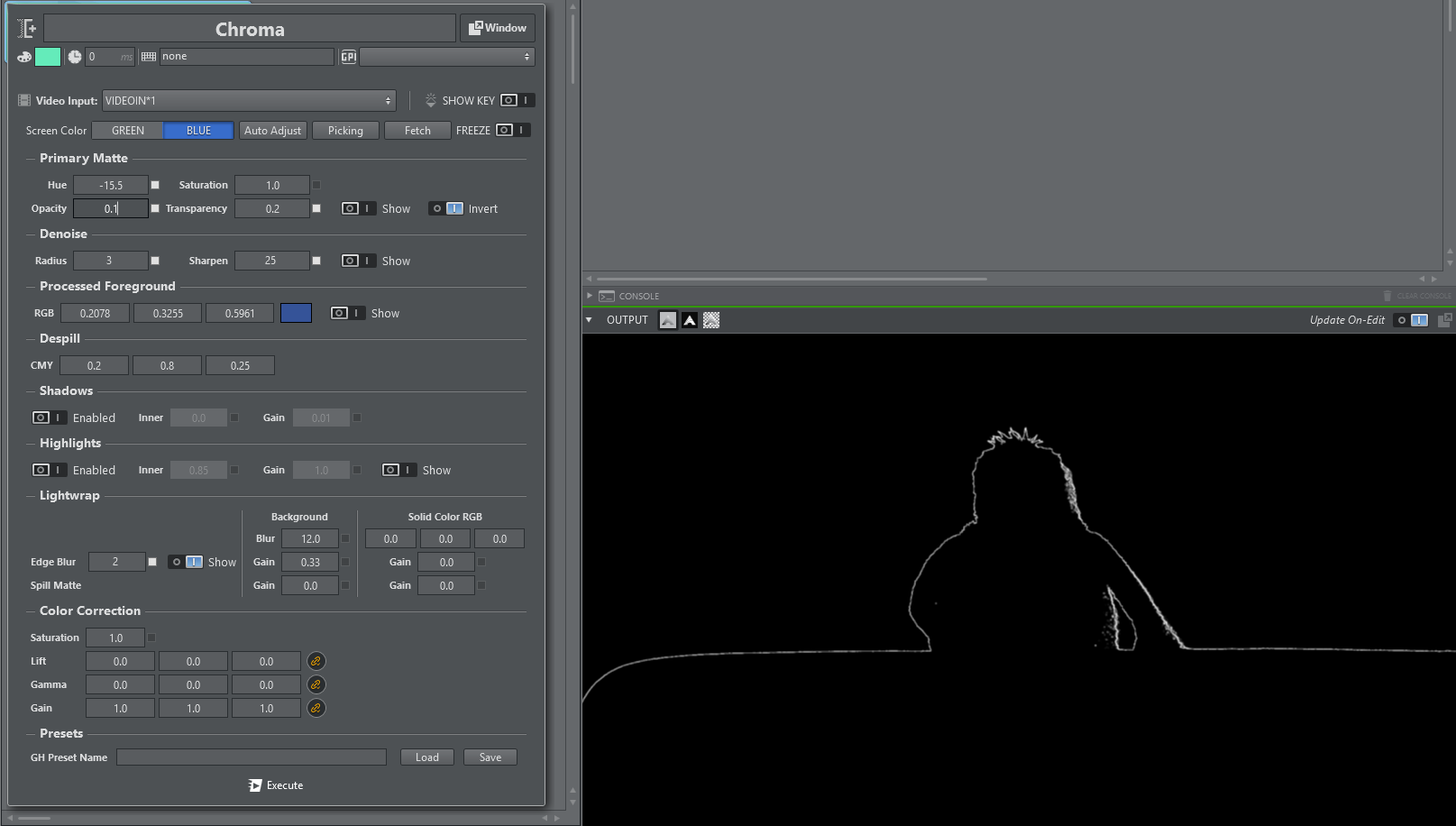Click the clock delay icon

pos(75,57)
